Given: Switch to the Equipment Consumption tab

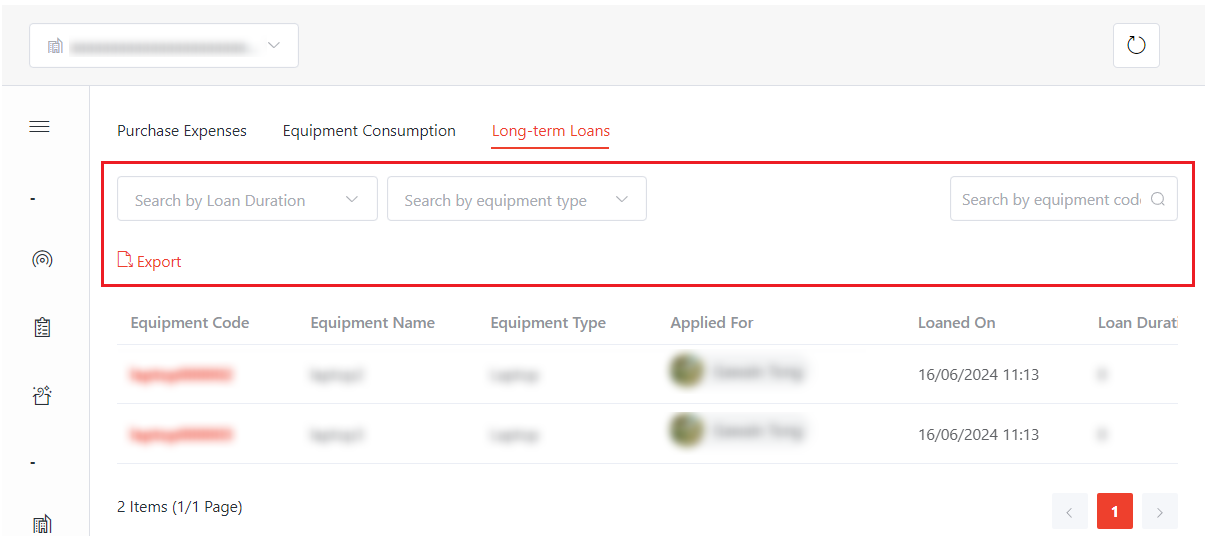Looking at the screenshot, I should 369,131.
